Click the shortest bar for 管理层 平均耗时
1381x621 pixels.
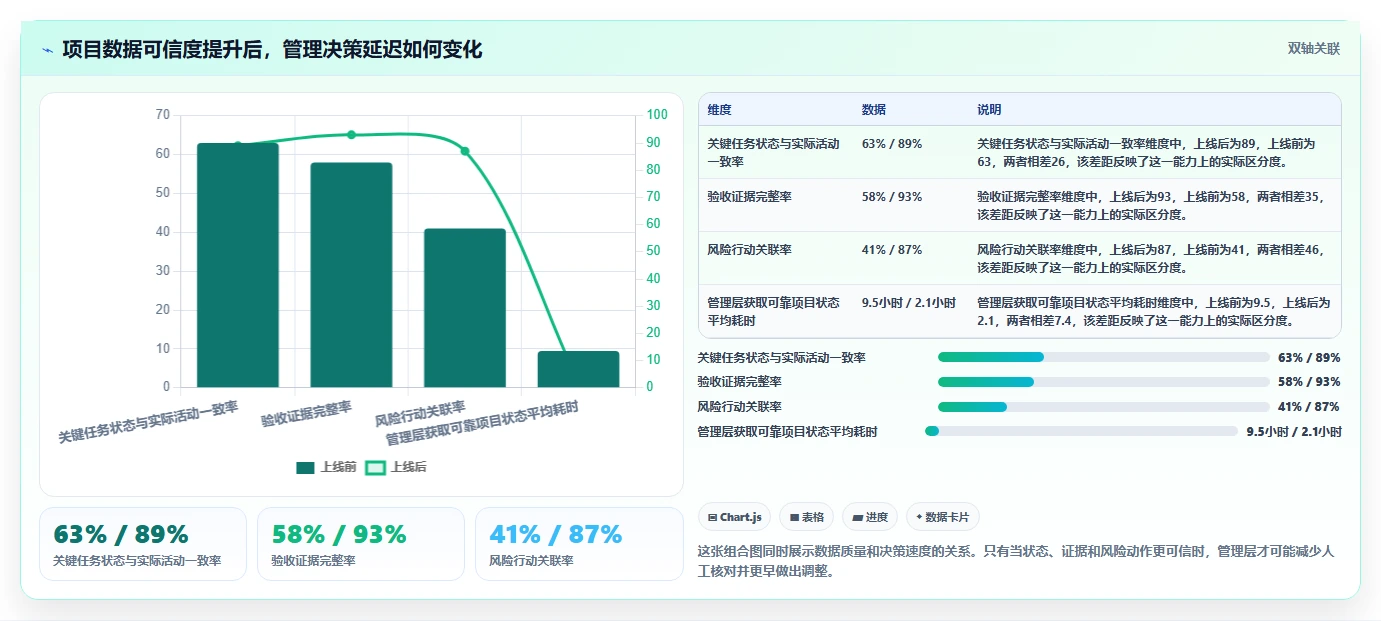coord(578,369)
